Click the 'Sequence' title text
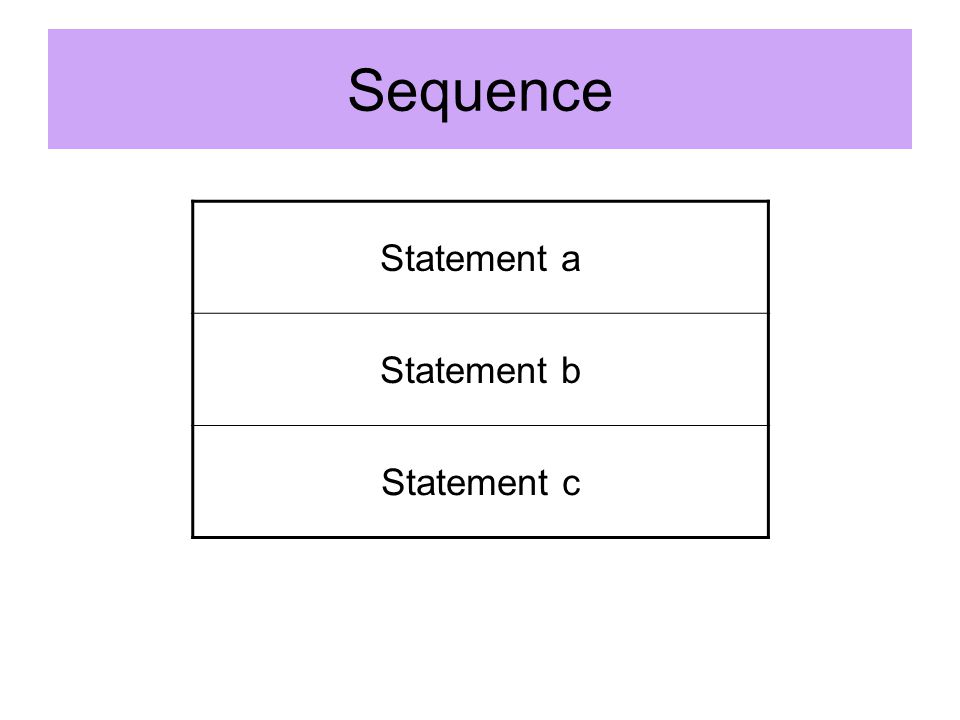This screenshot has width=960, height=720. point(480,92)
